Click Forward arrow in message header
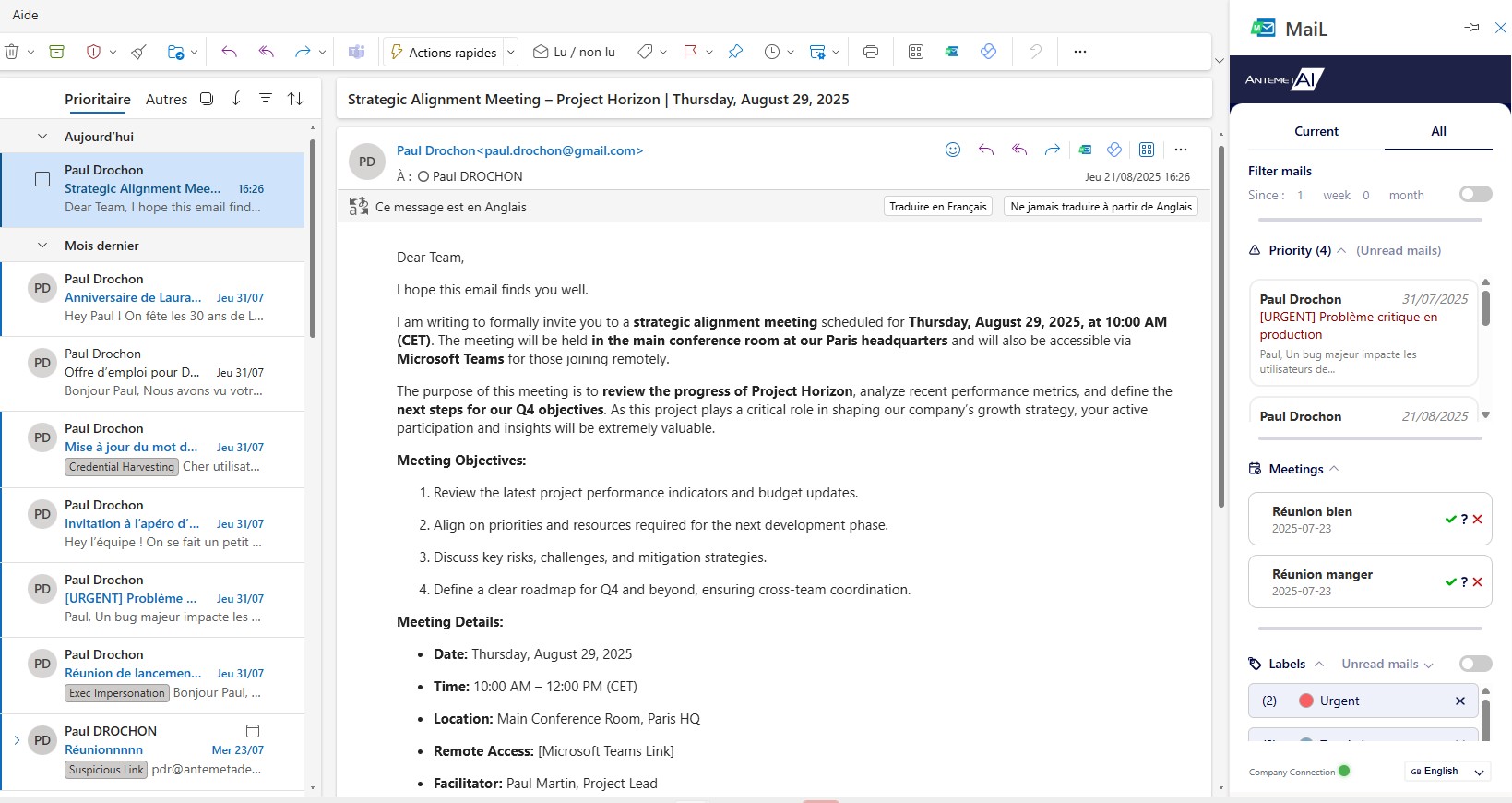The width and height of the screenshot is (1512, 803). point(1052,150)
